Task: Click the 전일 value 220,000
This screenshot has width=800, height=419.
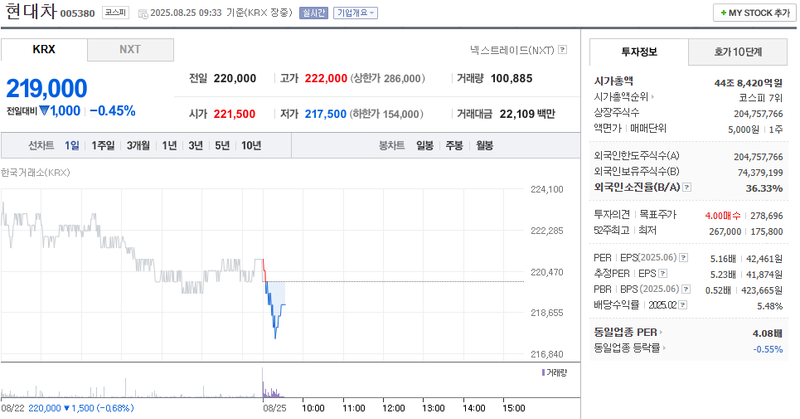Action: click(235, 78)
